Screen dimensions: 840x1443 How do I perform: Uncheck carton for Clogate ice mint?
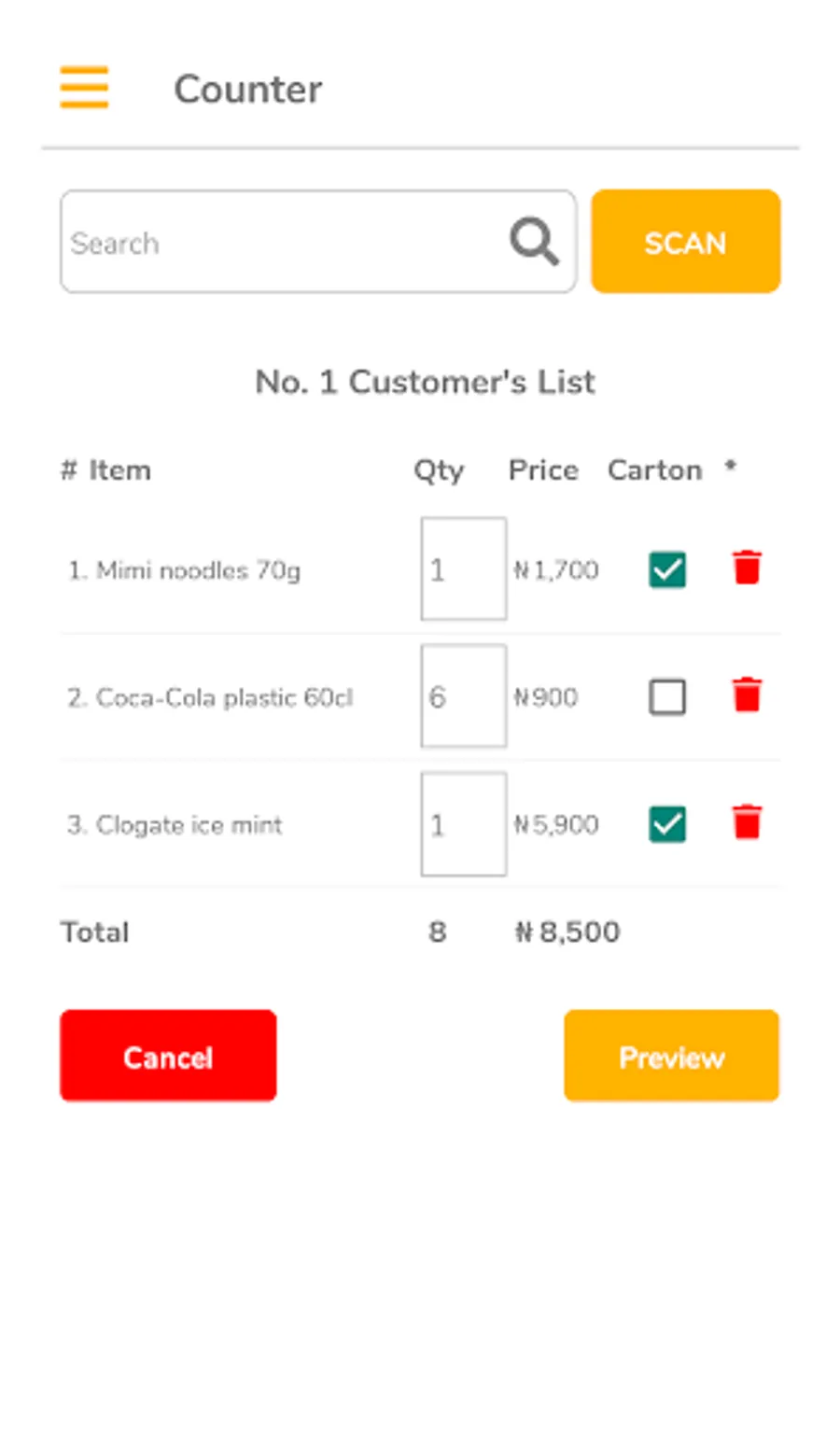point(667,824)
